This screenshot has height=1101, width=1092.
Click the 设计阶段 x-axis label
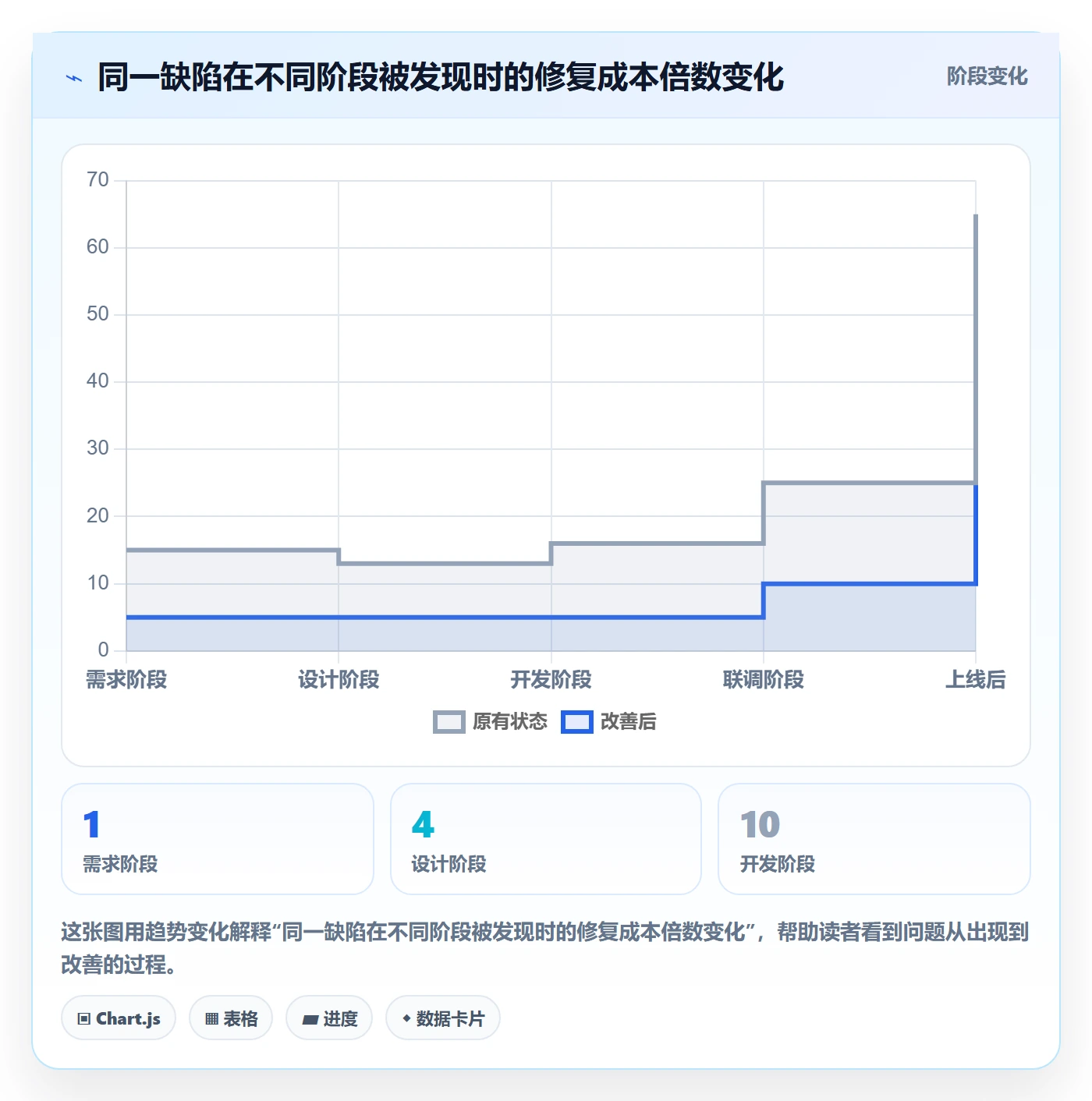(339, 680)
